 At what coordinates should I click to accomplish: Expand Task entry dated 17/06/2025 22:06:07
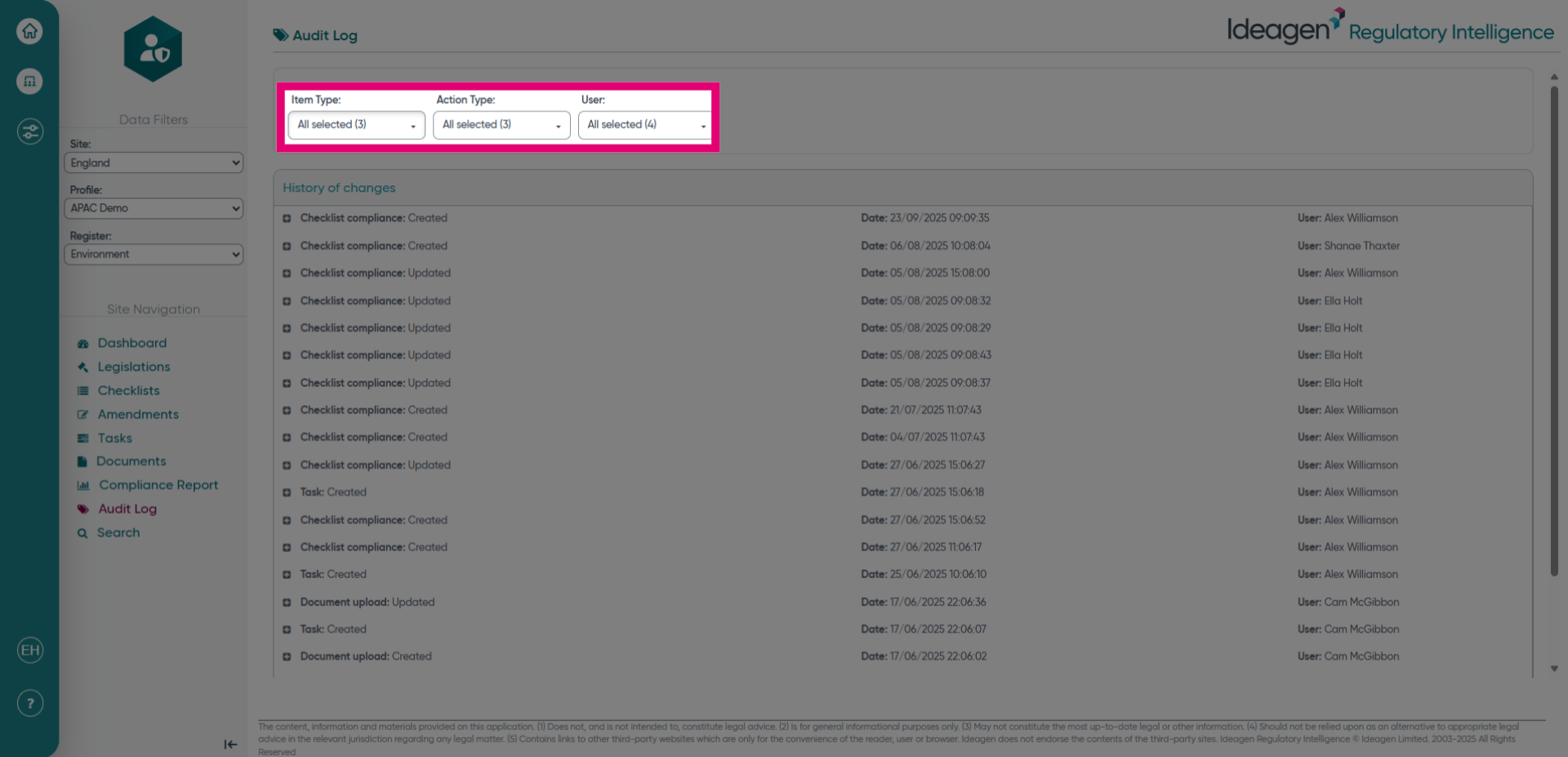[287, 630]
